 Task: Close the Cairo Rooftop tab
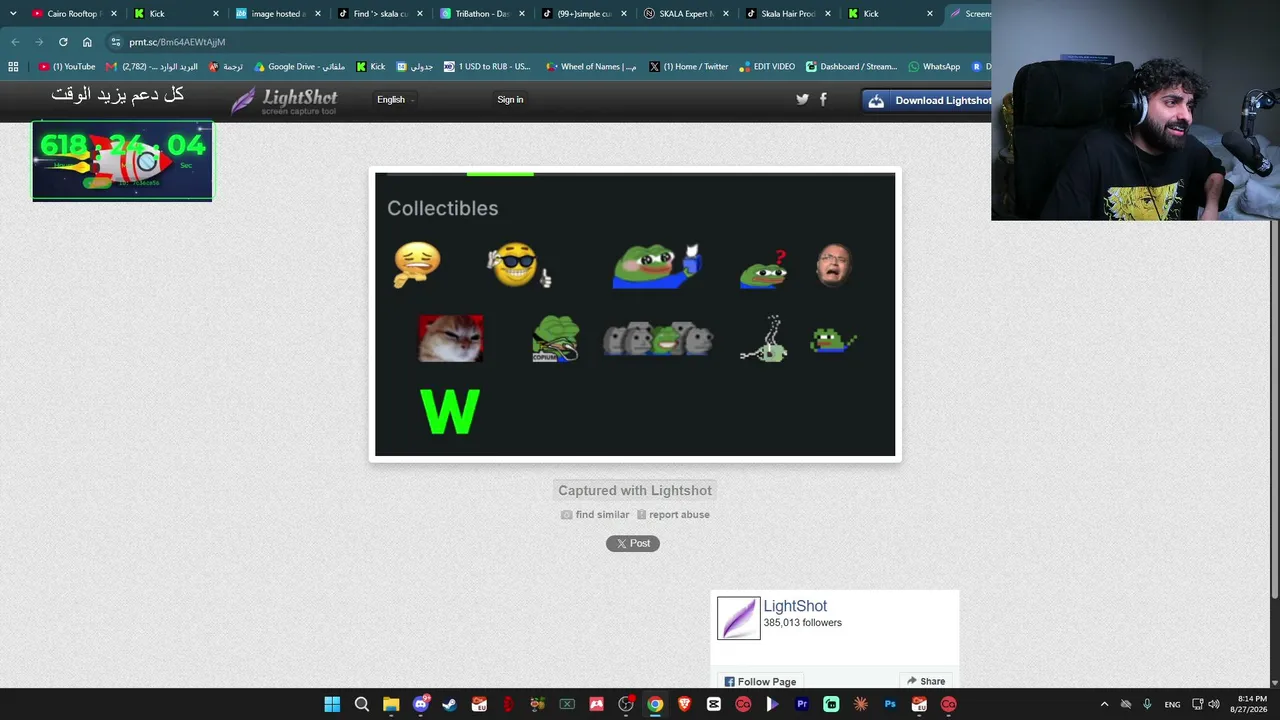pos(114,14)
